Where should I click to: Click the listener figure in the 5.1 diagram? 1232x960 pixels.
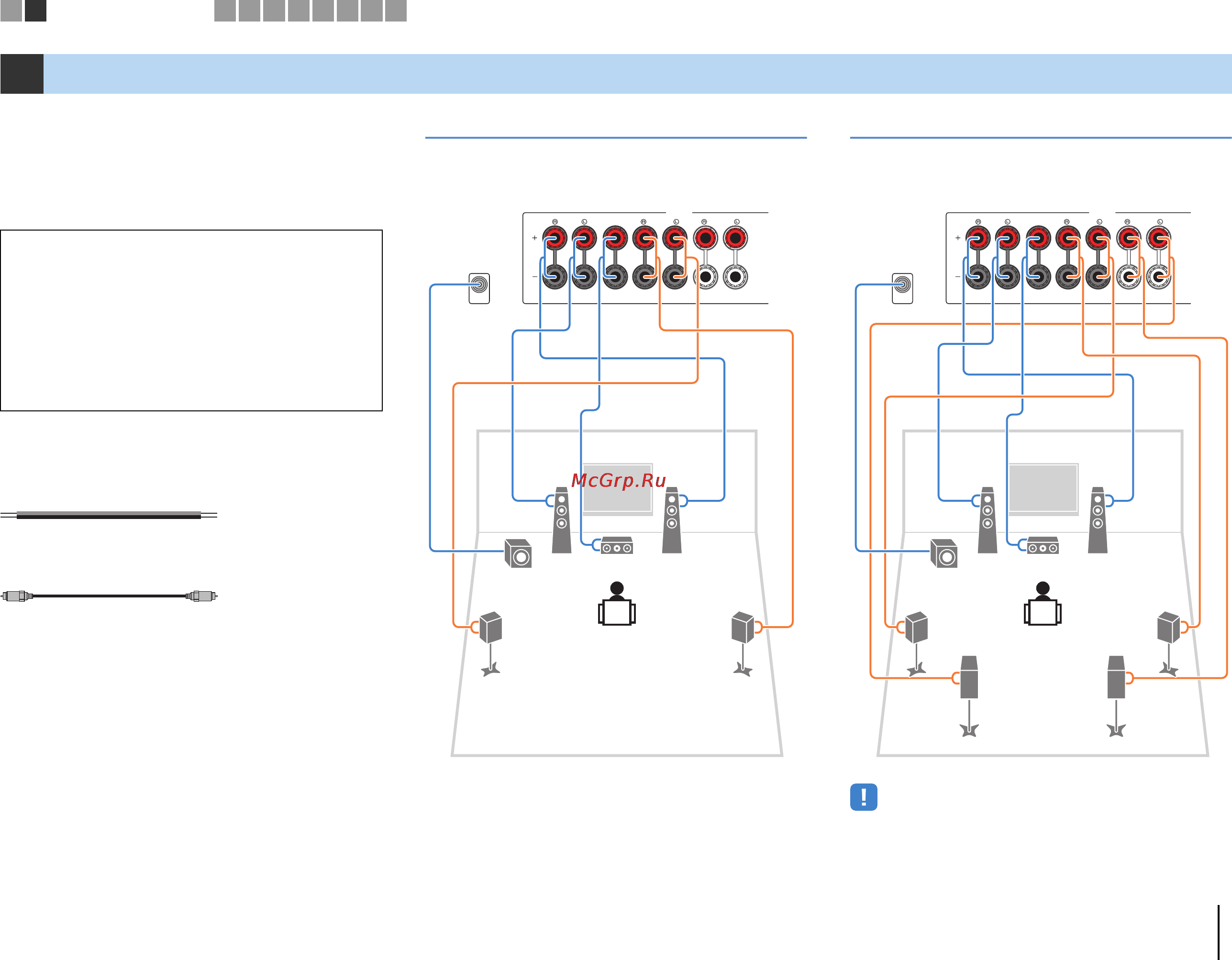[x=617, y=603]
